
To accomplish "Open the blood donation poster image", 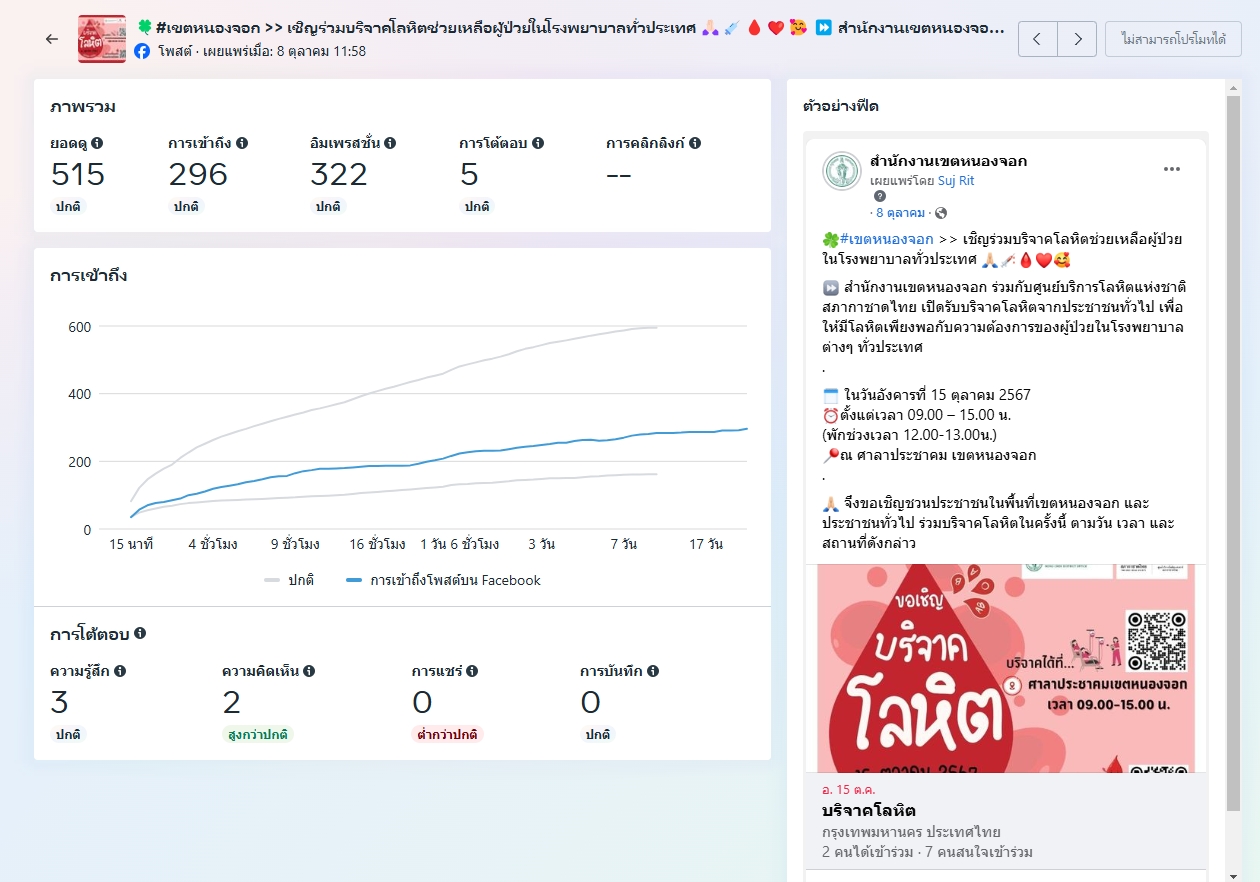I will point(1005,667).
